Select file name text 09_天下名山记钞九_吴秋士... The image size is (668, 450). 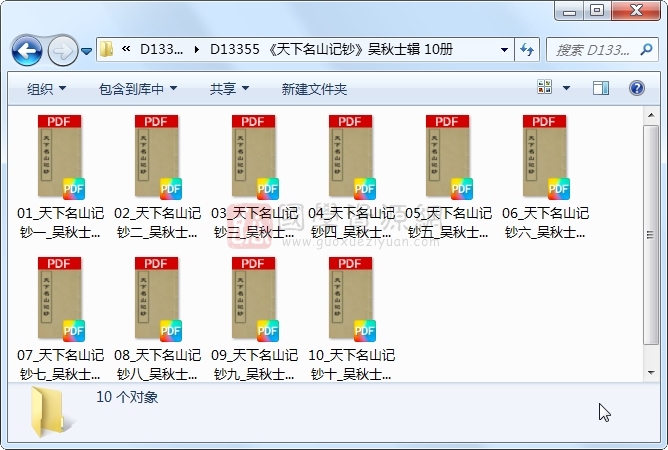tap(255, 364)
